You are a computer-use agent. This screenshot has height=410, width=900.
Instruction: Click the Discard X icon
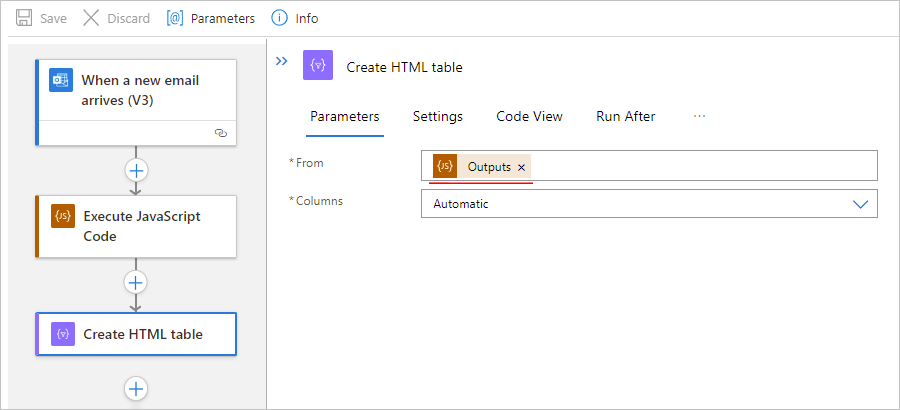[x=91, y=18]
